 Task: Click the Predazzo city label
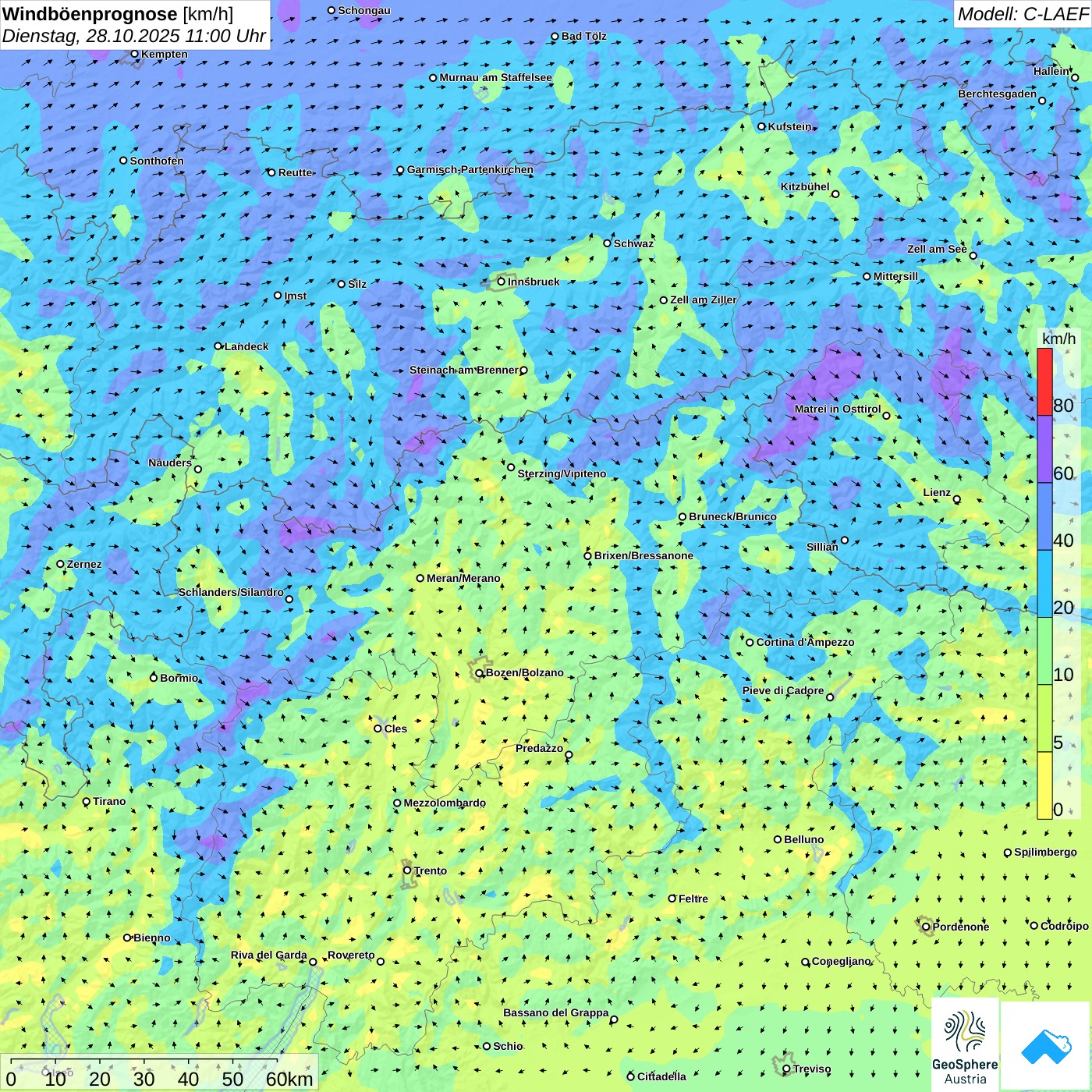coord(539,748)
